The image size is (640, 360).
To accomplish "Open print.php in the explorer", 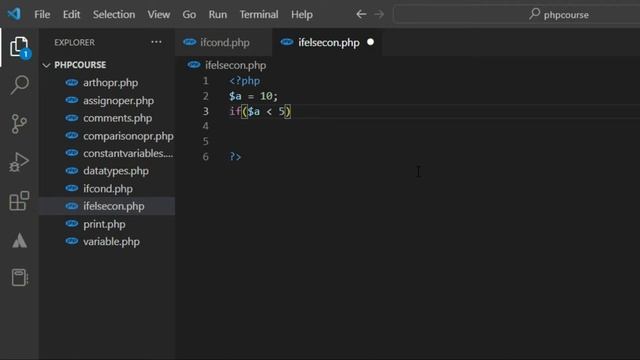I will (107, 224).
